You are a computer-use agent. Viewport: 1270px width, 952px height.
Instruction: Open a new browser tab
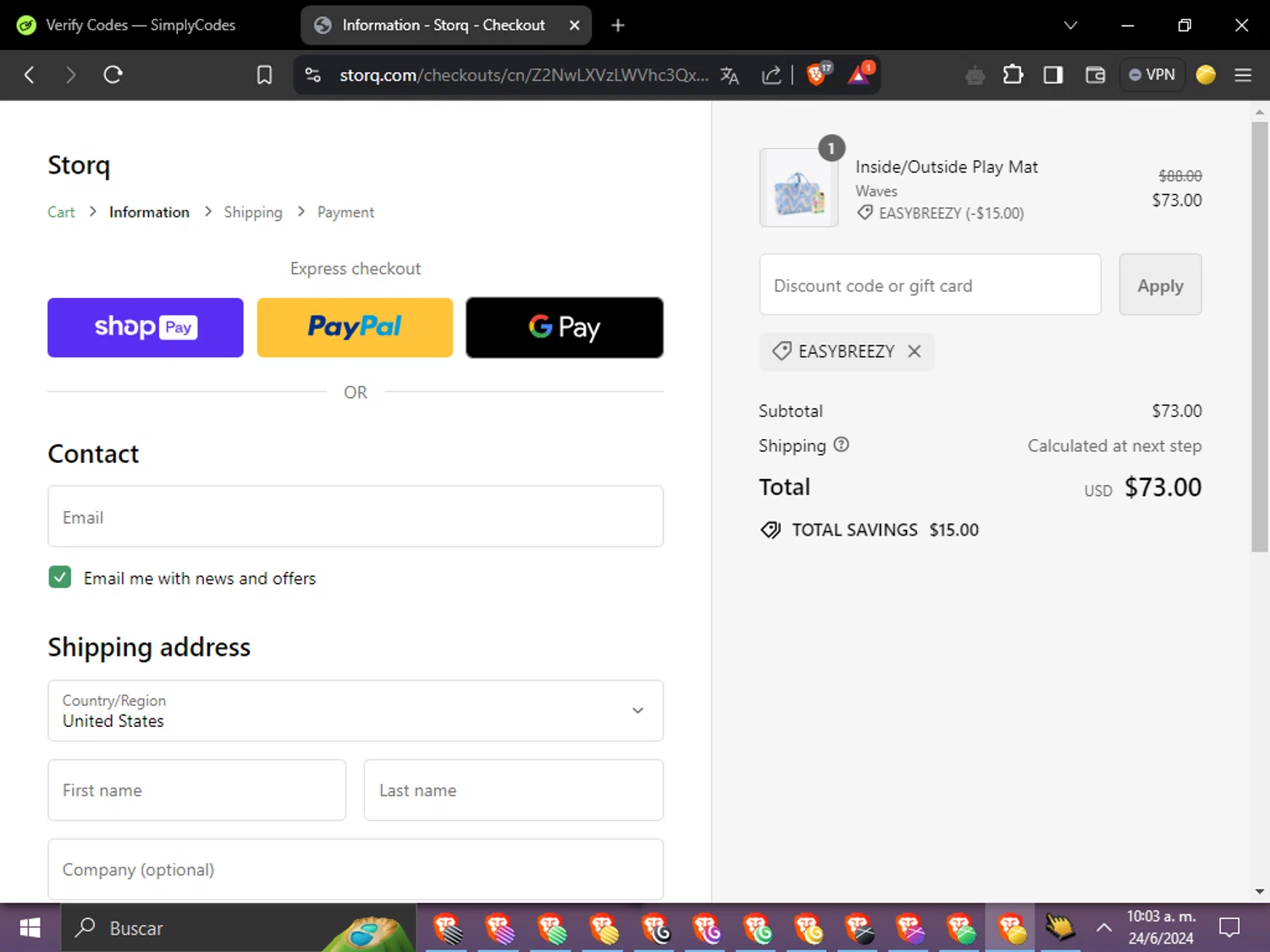coord(618,25)
